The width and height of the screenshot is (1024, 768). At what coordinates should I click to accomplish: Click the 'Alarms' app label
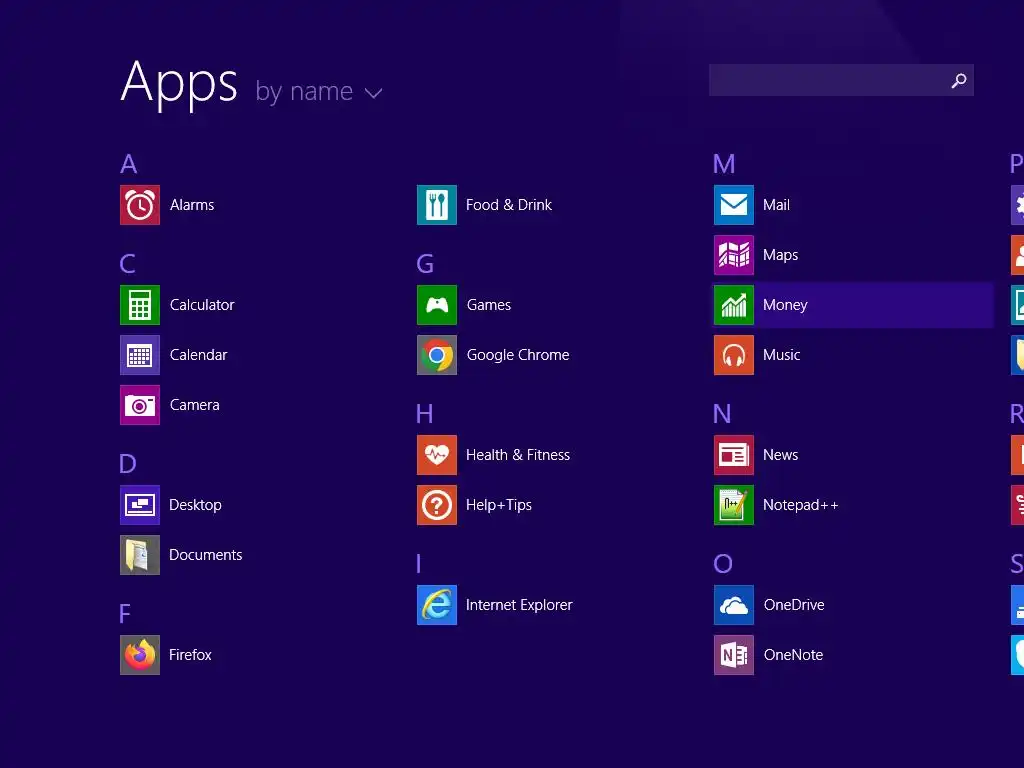(x=192, y=205)
